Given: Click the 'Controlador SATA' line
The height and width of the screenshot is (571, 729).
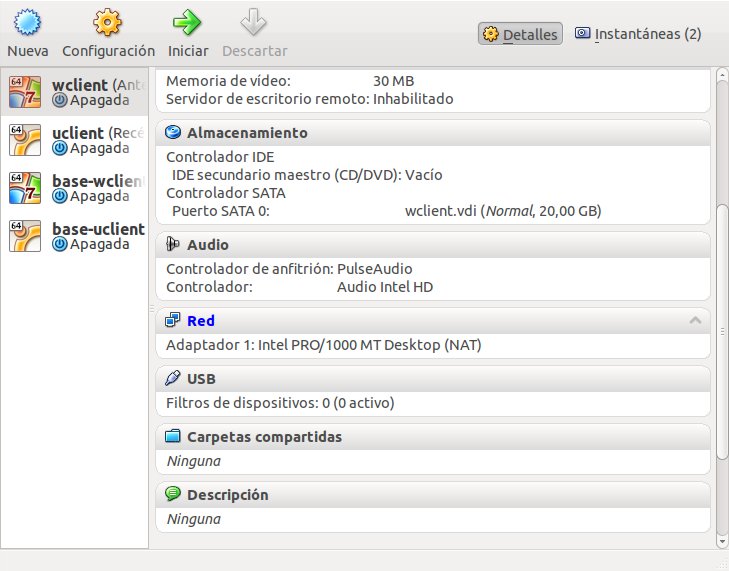Looking at the screenshot, I should point(225,193).
